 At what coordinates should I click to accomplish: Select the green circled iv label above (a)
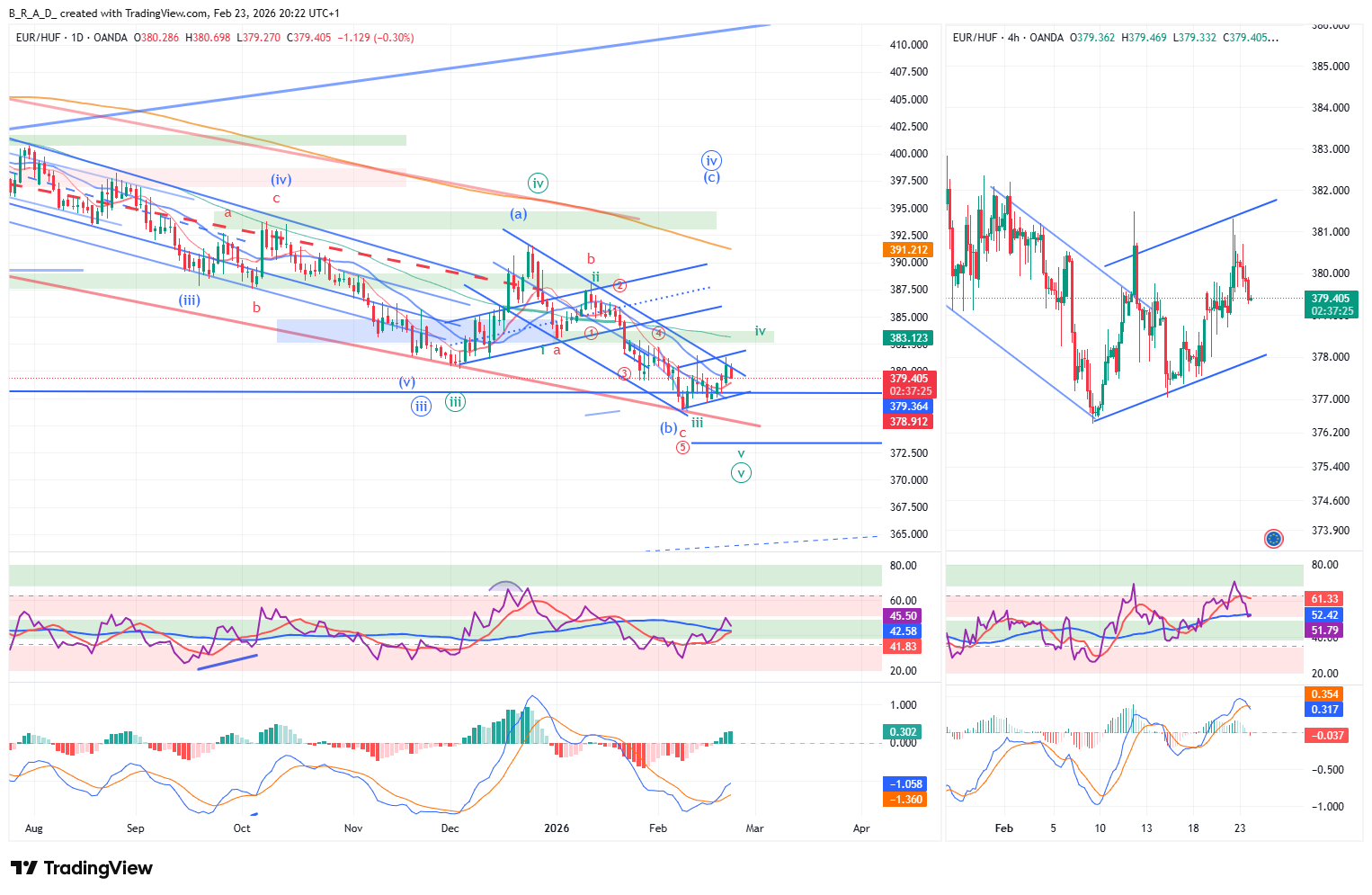pyautogui.click(x=538, y=183)
